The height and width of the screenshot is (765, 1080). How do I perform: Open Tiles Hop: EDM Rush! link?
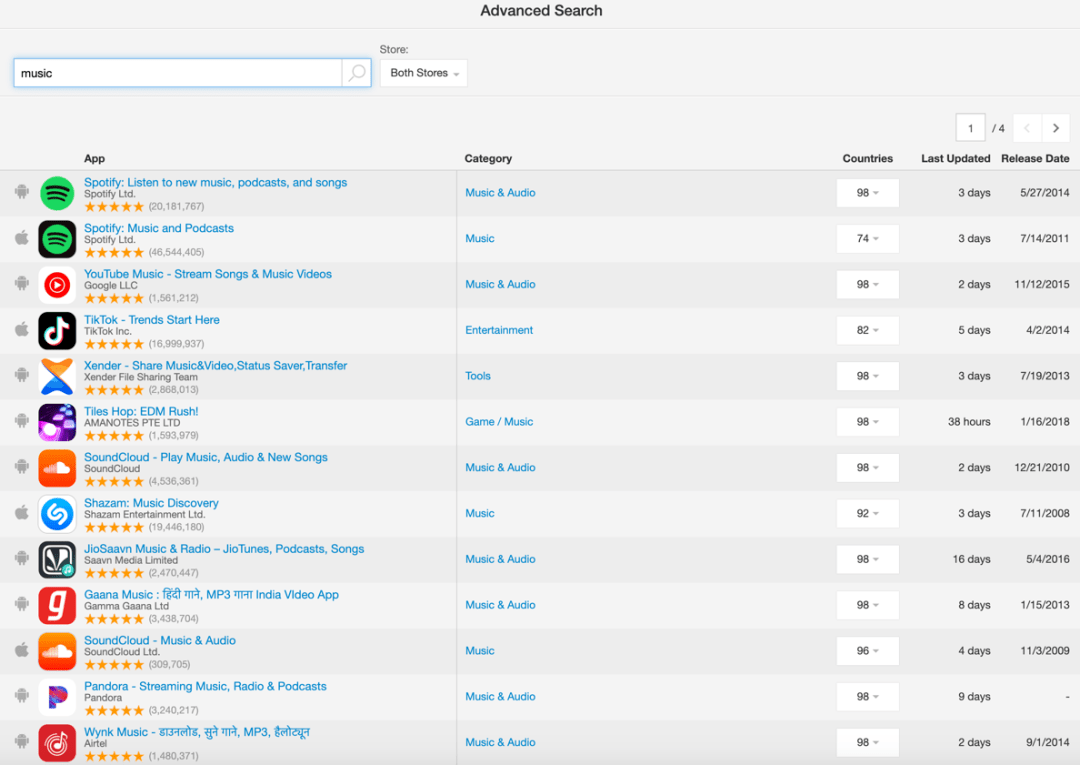[x=141, y=411]
